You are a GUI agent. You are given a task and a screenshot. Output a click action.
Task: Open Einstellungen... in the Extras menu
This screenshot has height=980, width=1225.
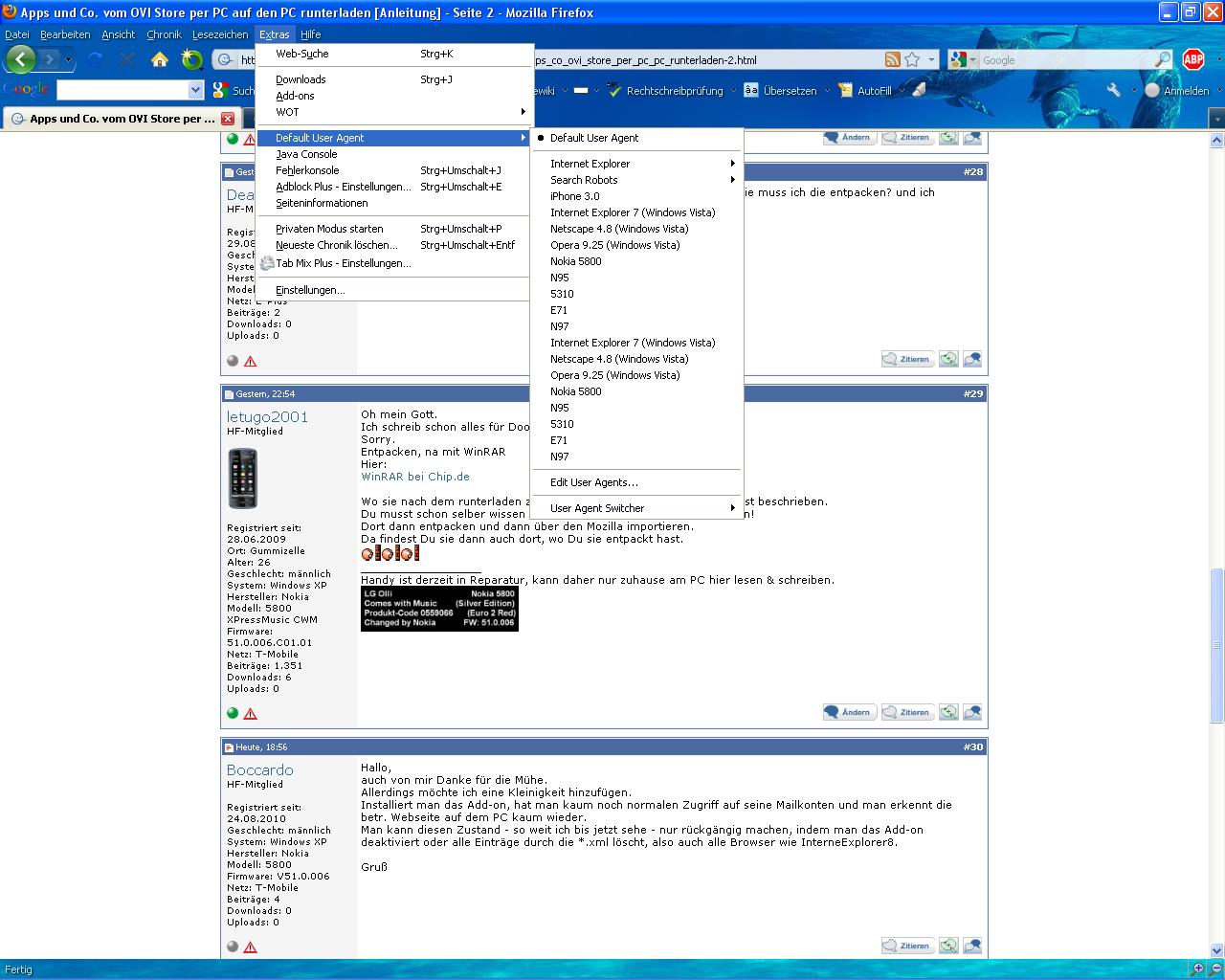point(393,290)
